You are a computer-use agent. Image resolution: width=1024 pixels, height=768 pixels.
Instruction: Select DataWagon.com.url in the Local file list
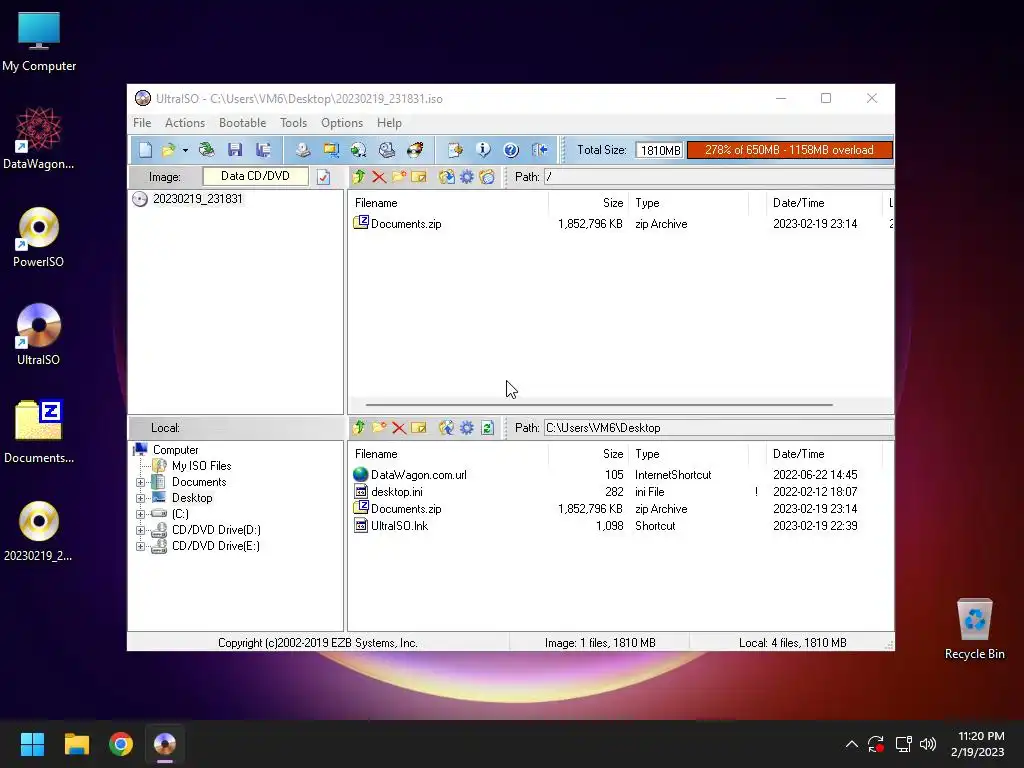pyautogui.click(x=419, y=475)
